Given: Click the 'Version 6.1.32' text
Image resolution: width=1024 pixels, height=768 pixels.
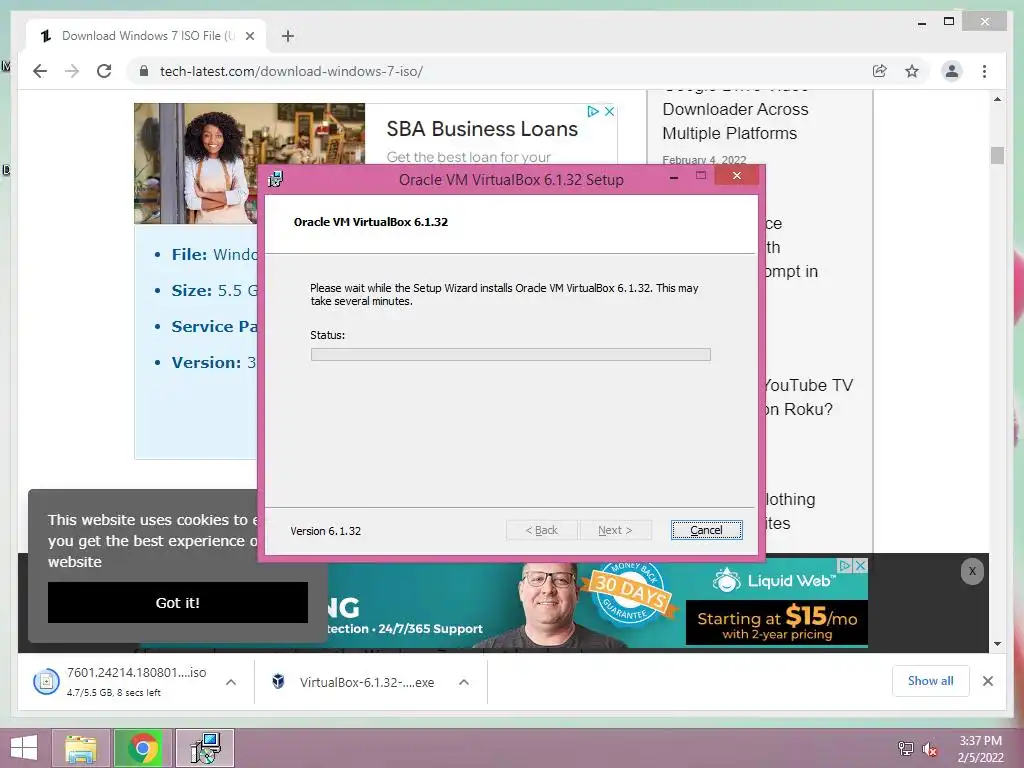Looking at the screenshot, I should tap(325, 531).
